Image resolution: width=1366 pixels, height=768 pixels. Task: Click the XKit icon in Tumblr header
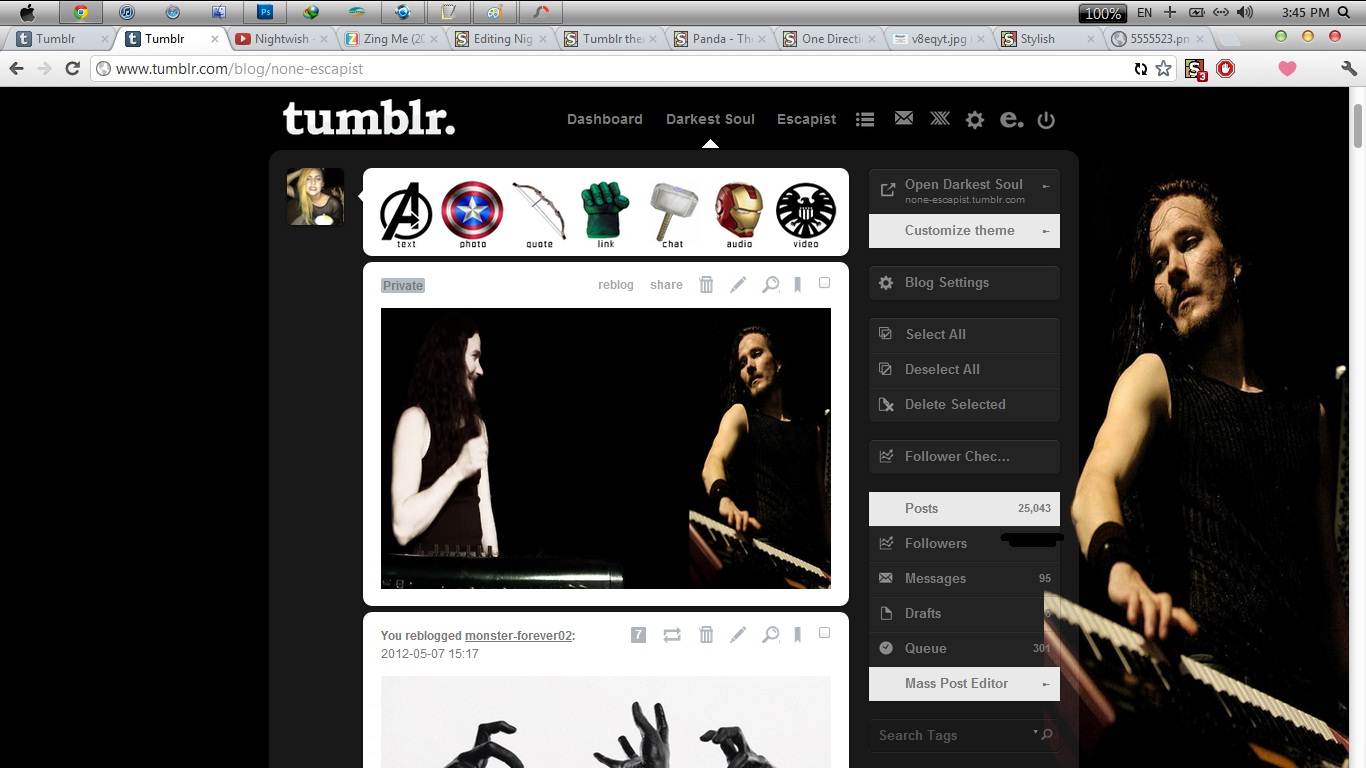pos(940,118)
